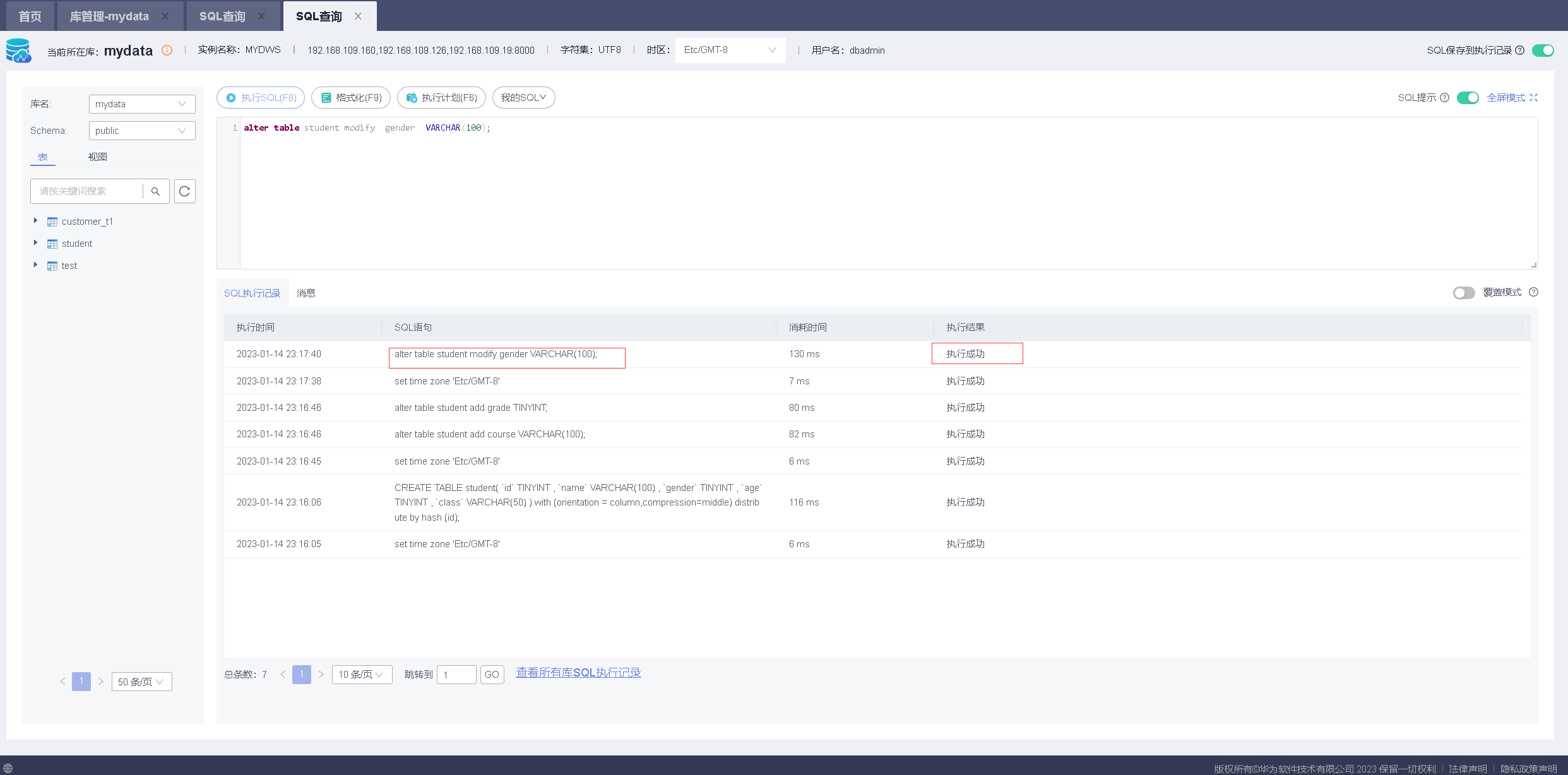Click the search magnifier icon in table search

(x=155, y=191)
